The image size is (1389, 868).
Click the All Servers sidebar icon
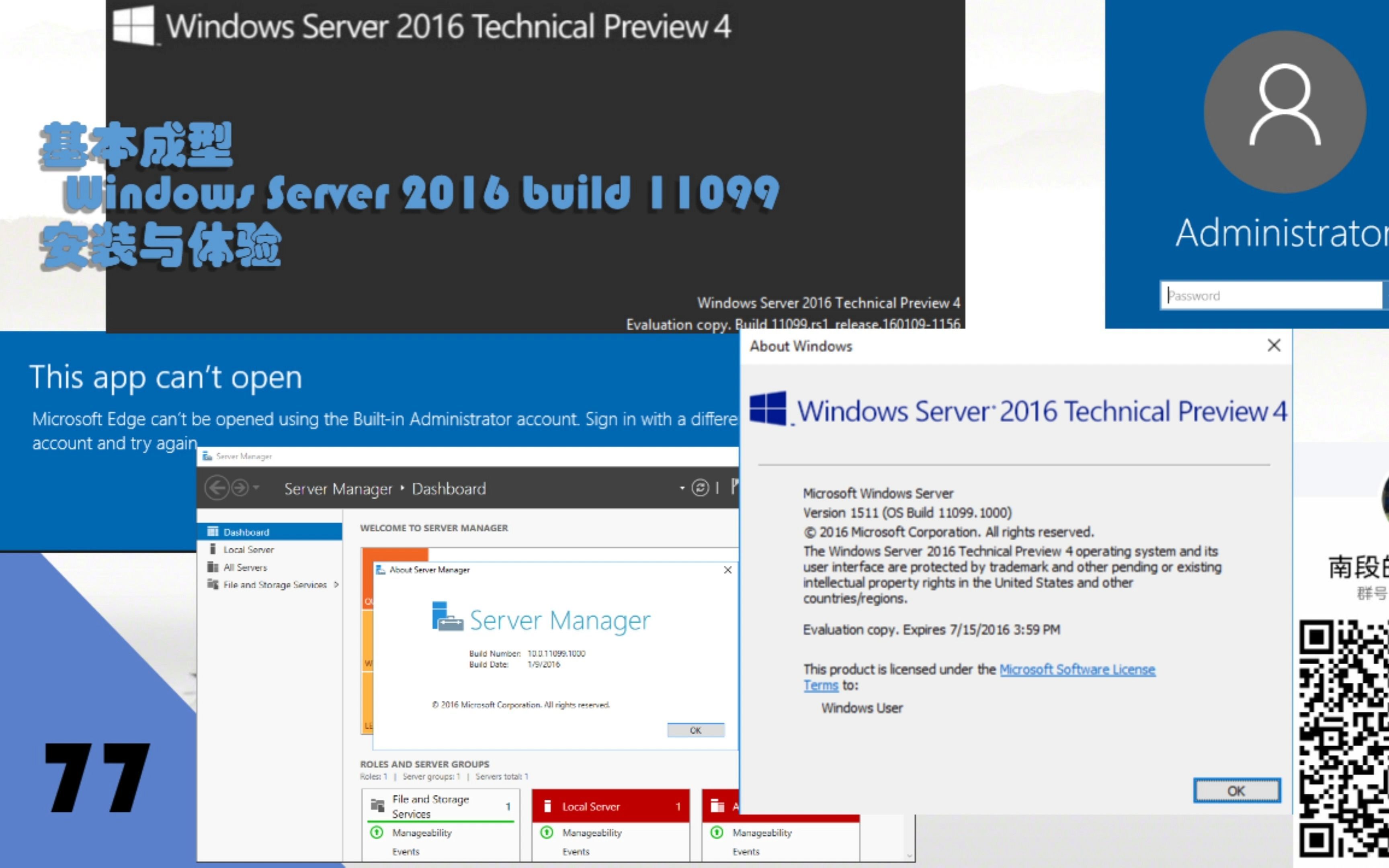point(212,567)
